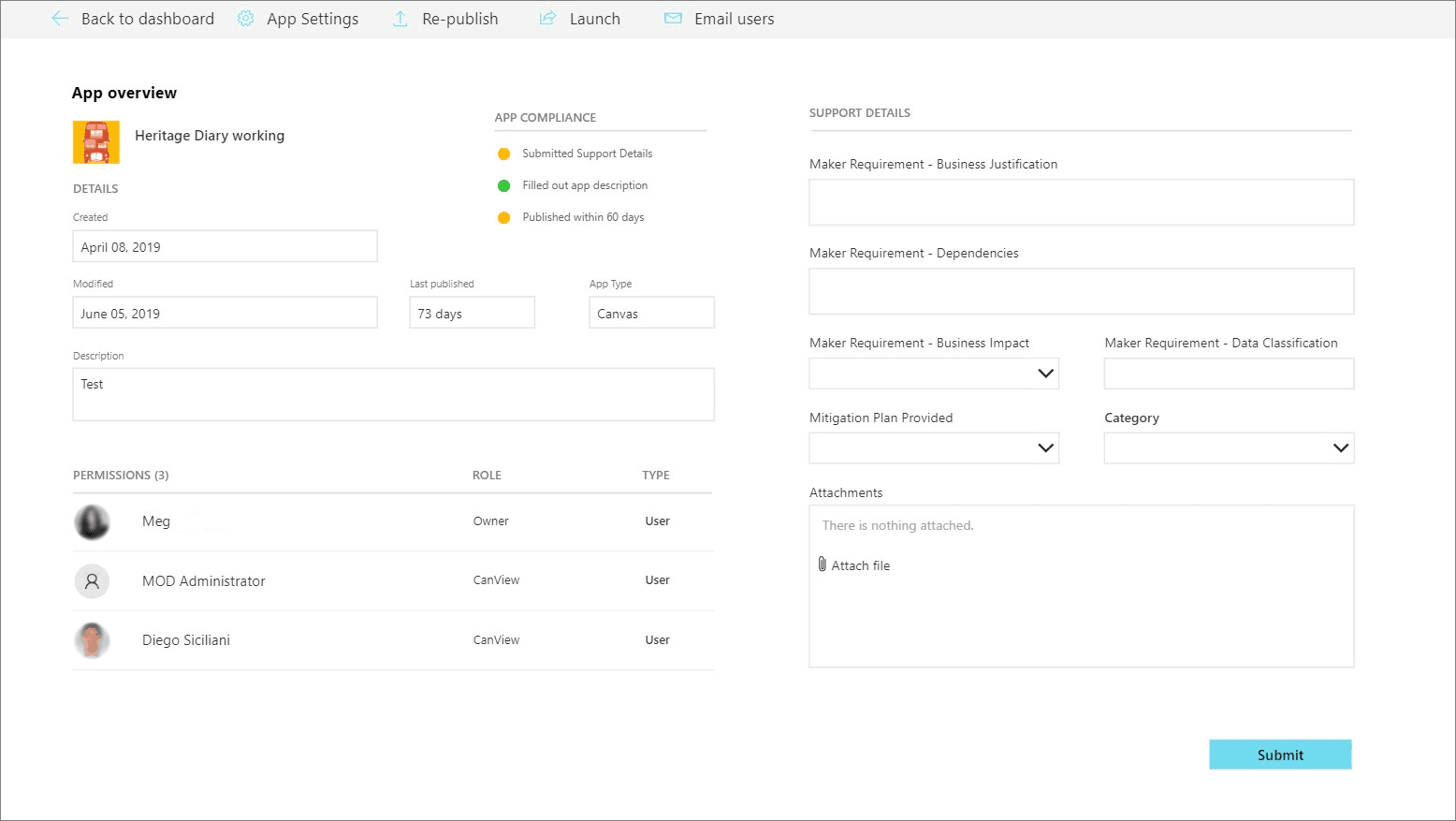Click Meg's profile picture
Image resolution: width=1456 pixels, height=821 pixels.
pyautogui.click(x=92, y=522)
